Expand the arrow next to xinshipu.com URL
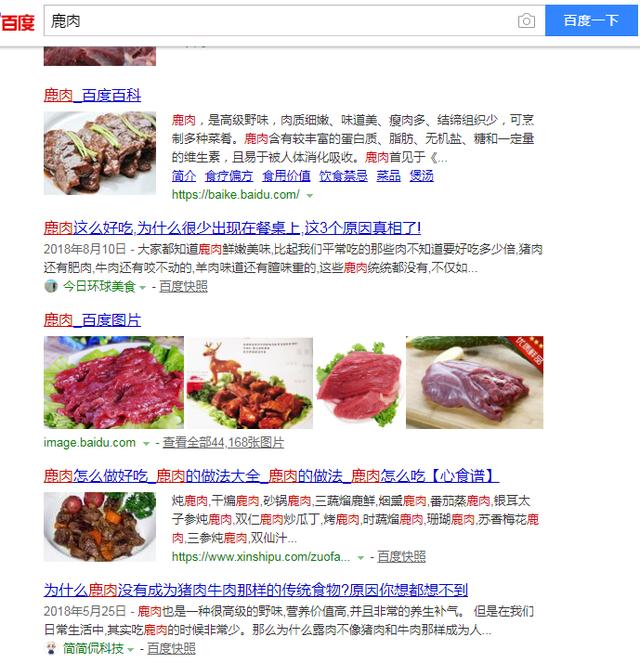Viewport: 640px width, 663px height. (361, 558)
